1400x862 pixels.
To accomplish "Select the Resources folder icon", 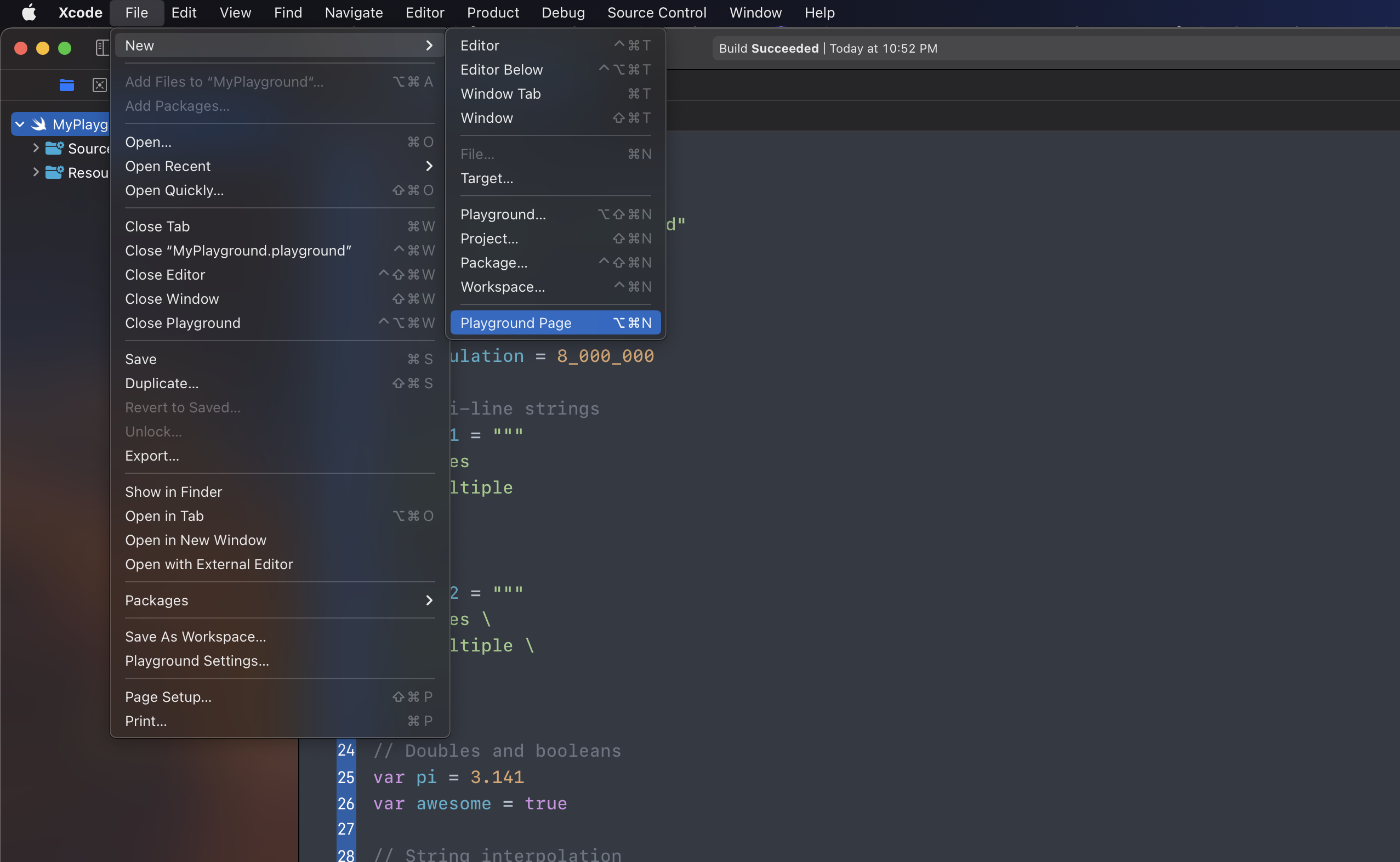I will pyautogui.click(x=54, y=172).
